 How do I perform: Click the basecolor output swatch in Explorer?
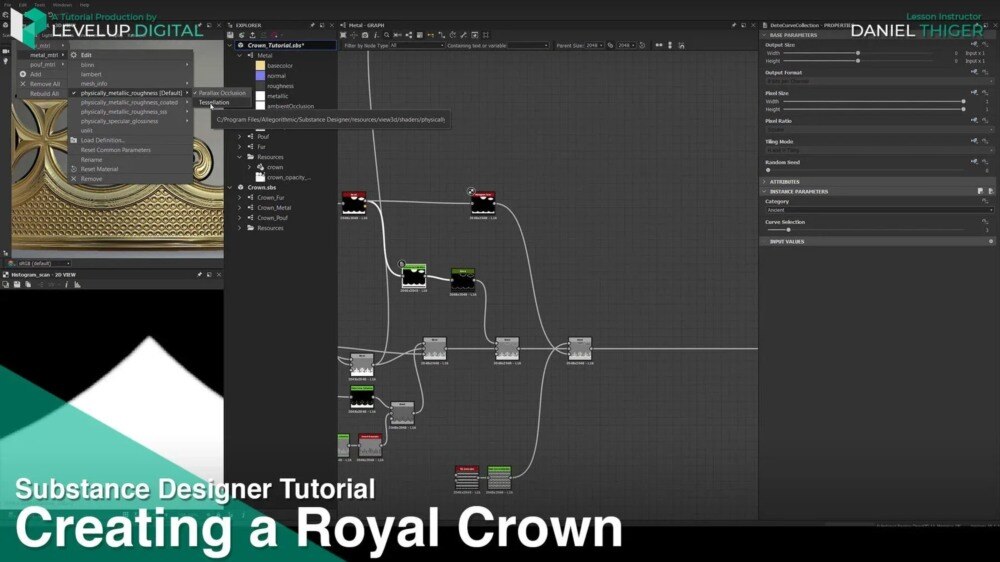point(260,66)
